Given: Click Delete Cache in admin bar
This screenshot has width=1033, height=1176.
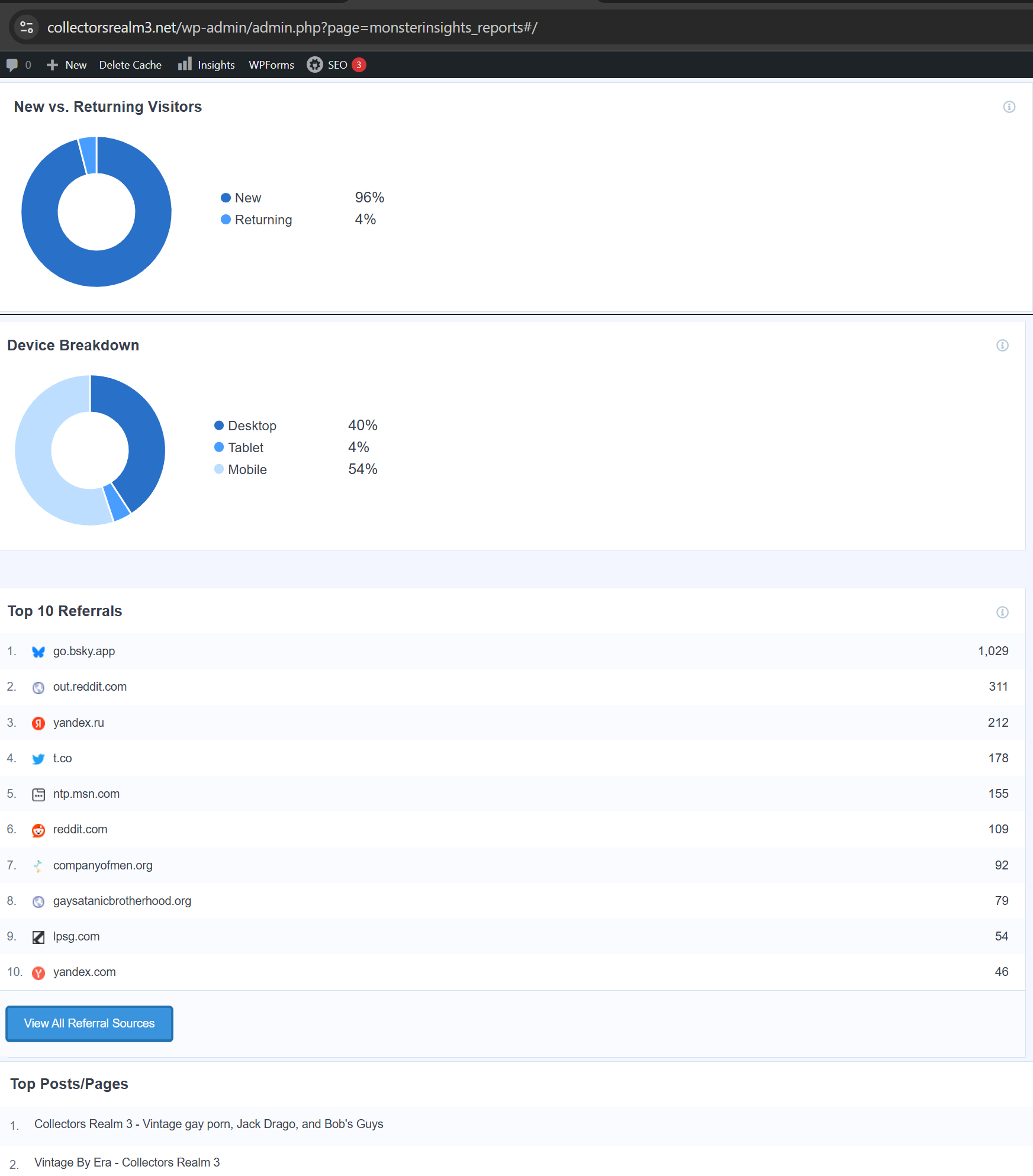Looking at the screenshot, I should pyautogui.click(x=130, y=65).
